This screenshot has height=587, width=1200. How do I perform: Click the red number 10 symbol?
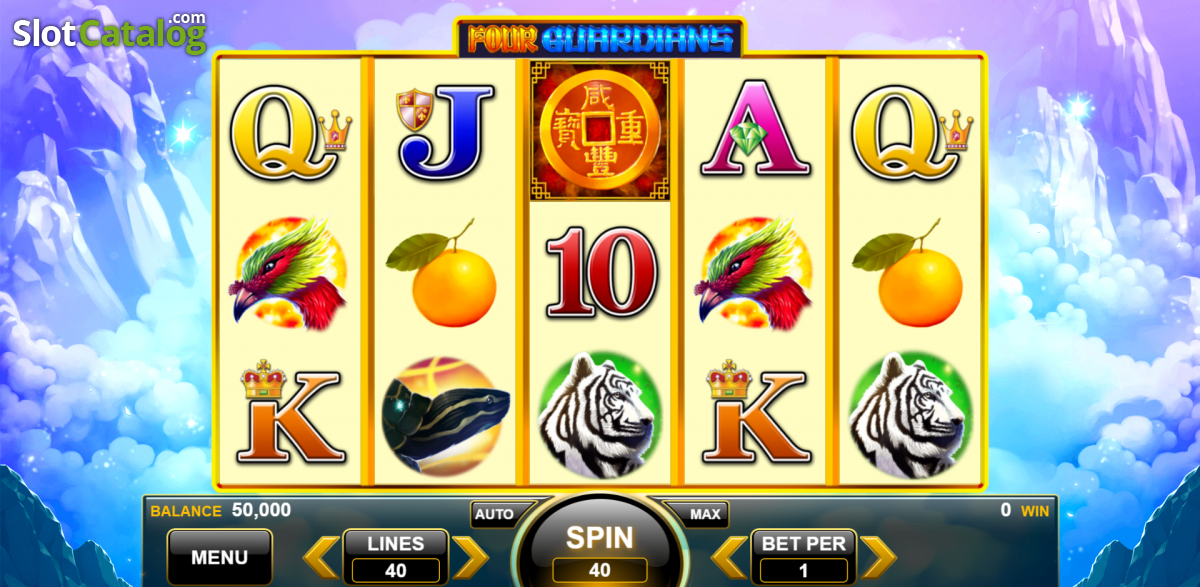[601, 272]
